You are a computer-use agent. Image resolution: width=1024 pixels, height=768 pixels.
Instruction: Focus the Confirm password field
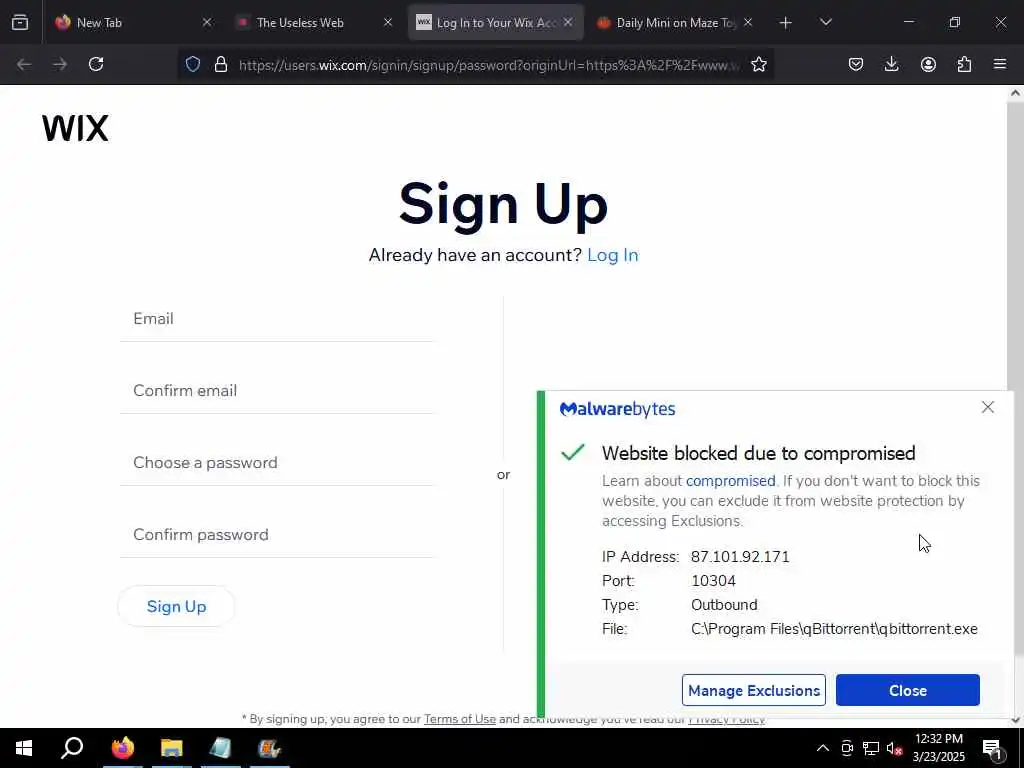[x=277, y=535]
